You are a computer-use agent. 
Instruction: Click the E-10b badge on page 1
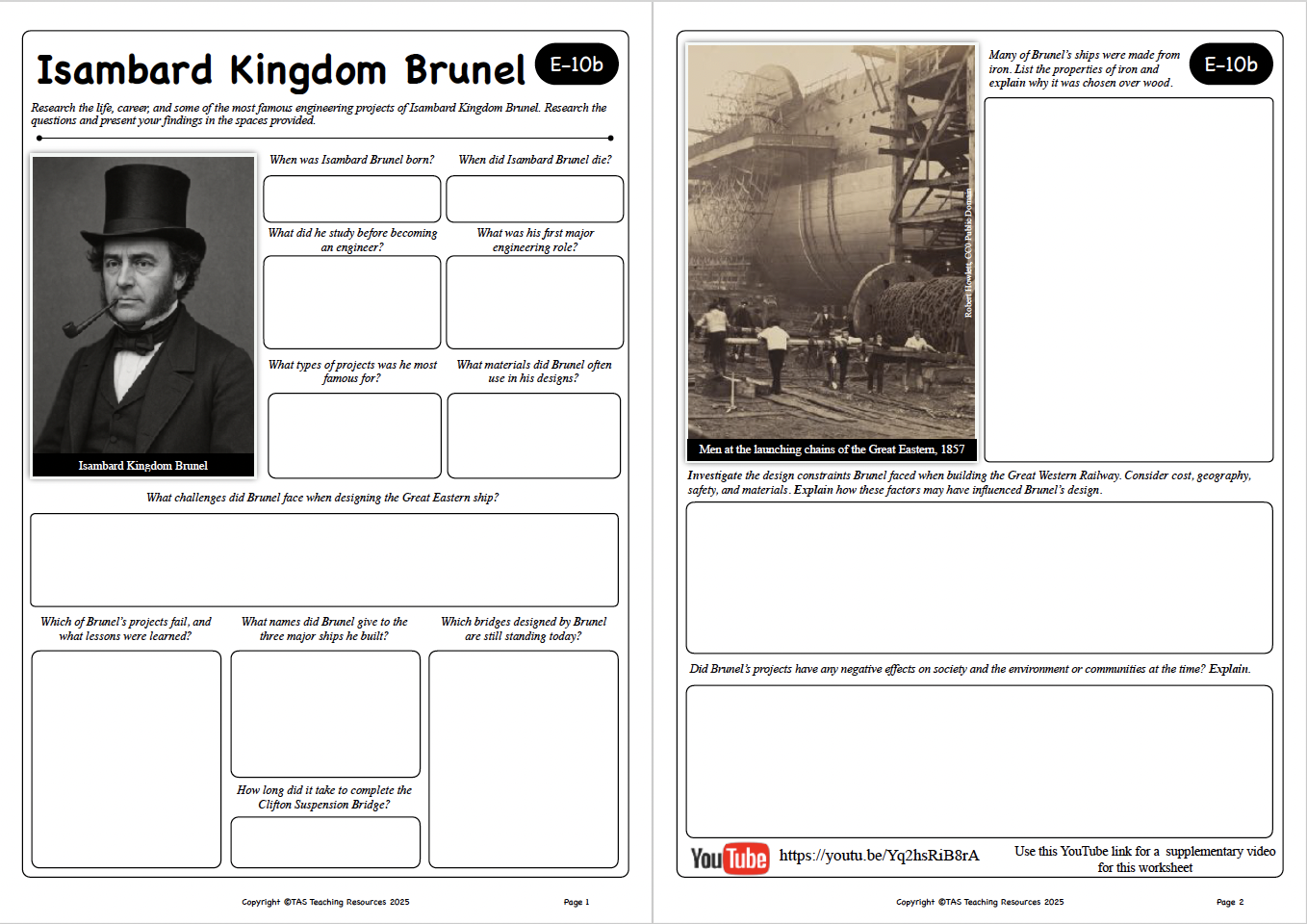576,64
